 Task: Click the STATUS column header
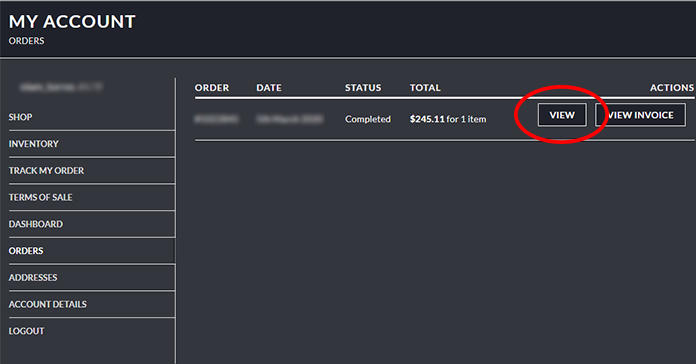(x=363, y=88)
